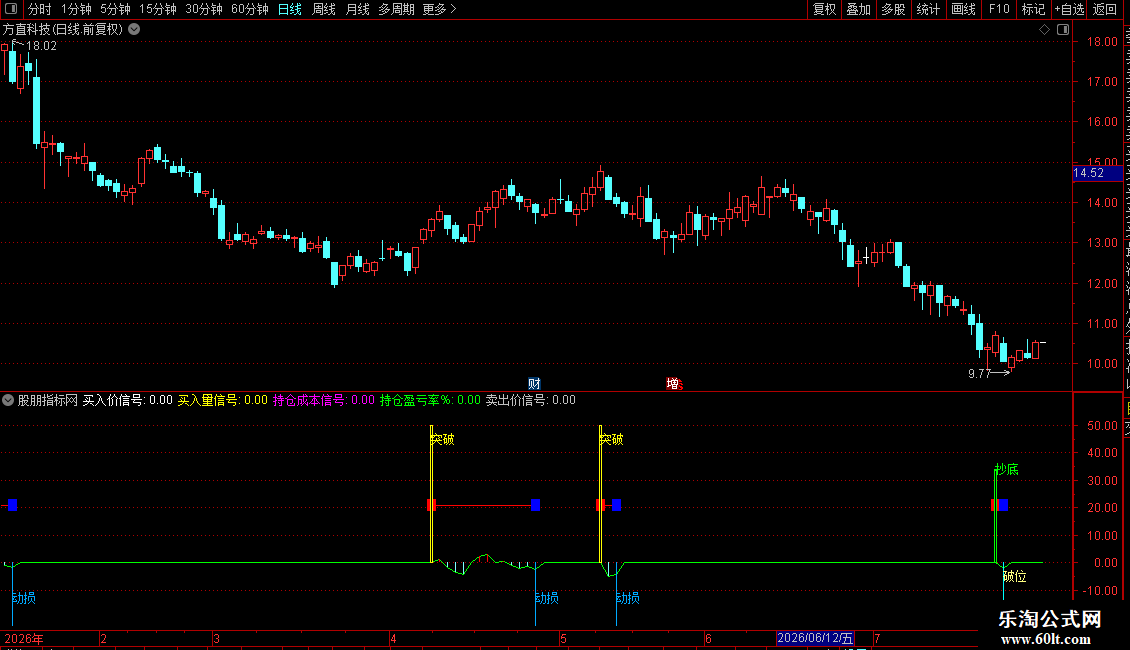Screen dimensions: 1130x650
Task: Select the 30分钟 period tab
Action: (204, 9)
